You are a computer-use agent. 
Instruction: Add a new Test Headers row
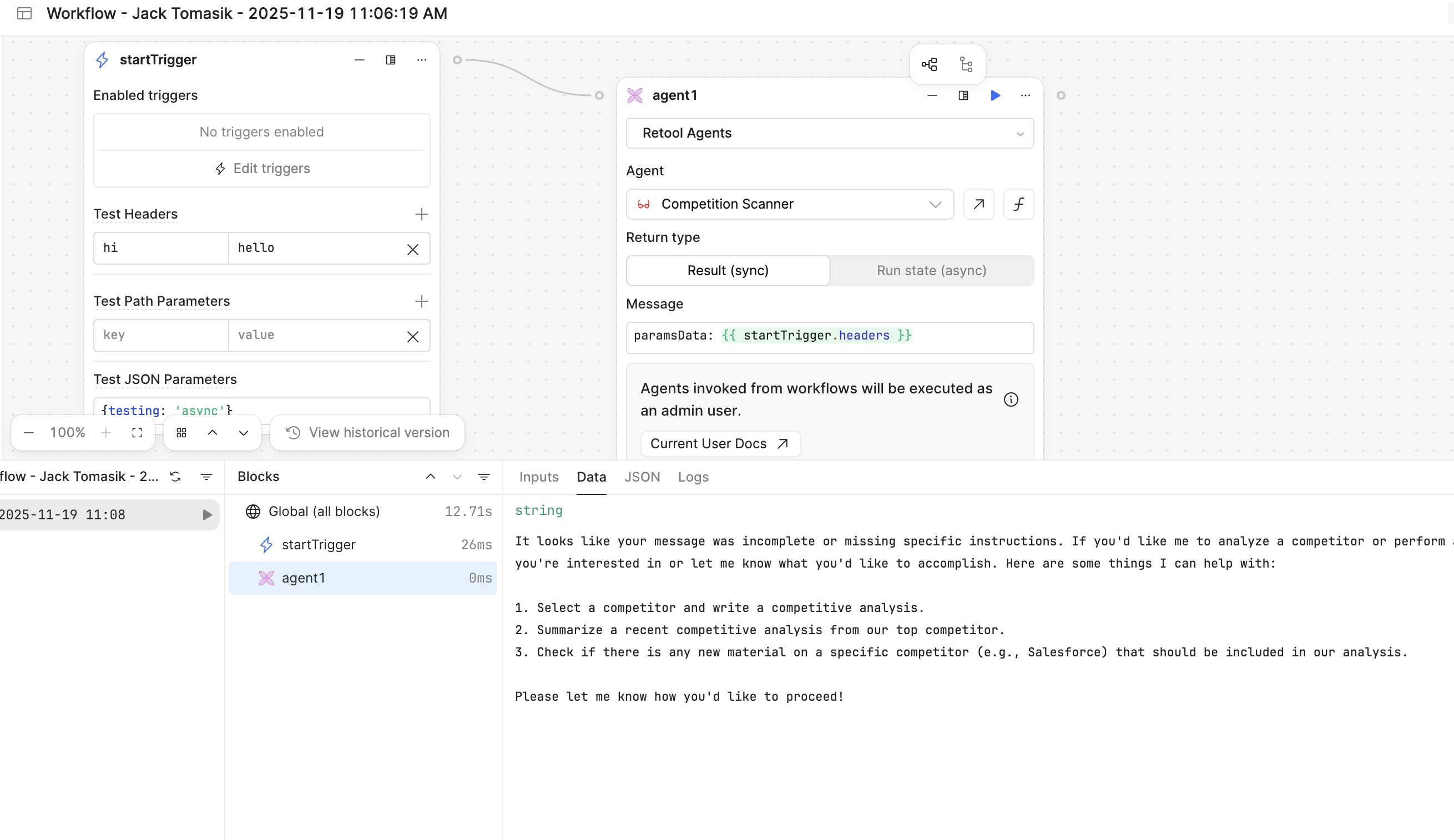click(x=421, y=215)
